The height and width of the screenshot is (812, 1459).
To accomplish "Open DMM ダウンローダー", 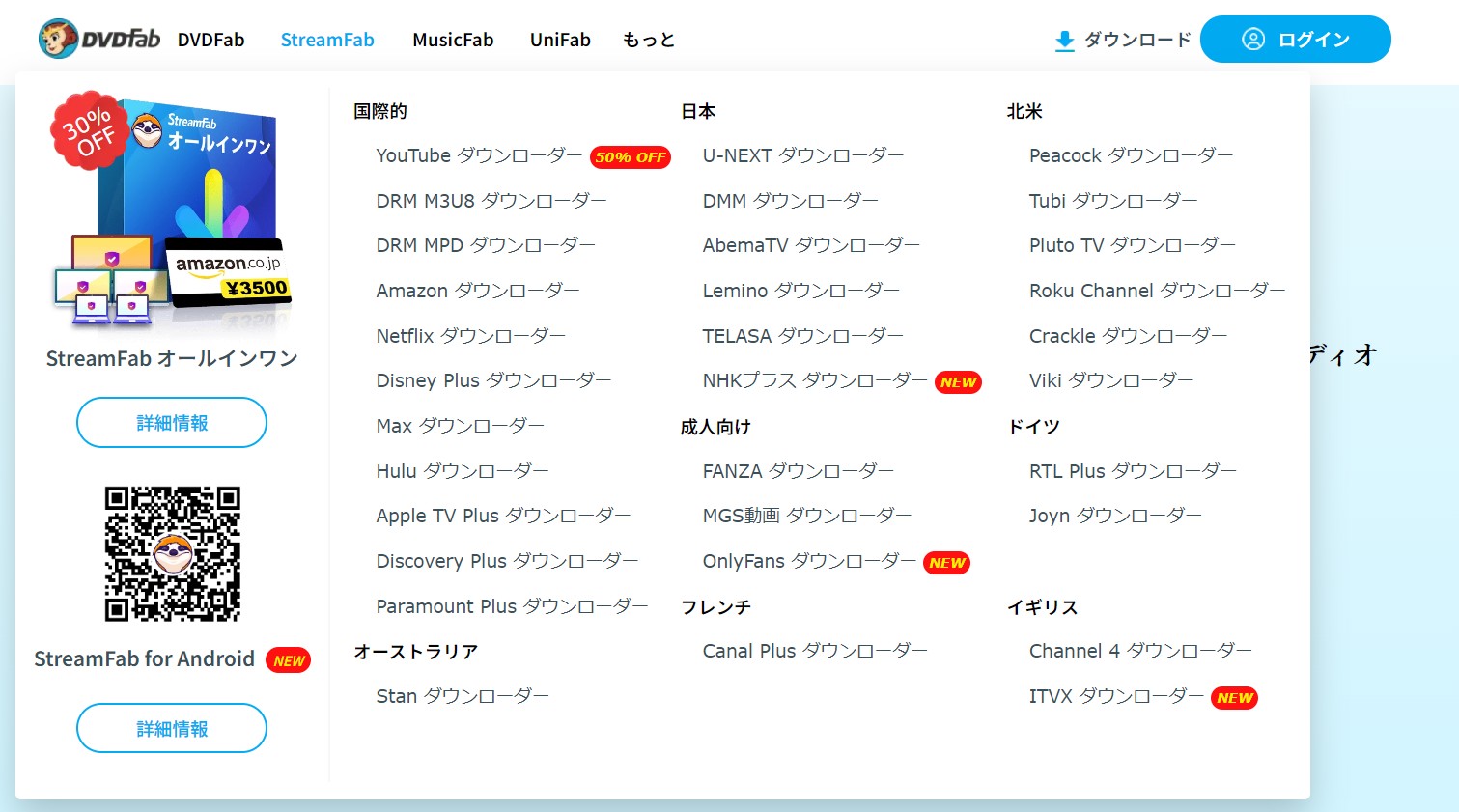I will [x=791, y=201].
